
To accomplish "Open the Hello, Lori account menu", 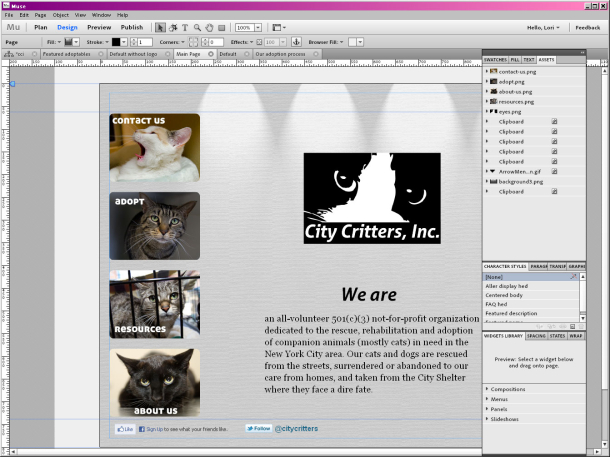I will point(543,28).
